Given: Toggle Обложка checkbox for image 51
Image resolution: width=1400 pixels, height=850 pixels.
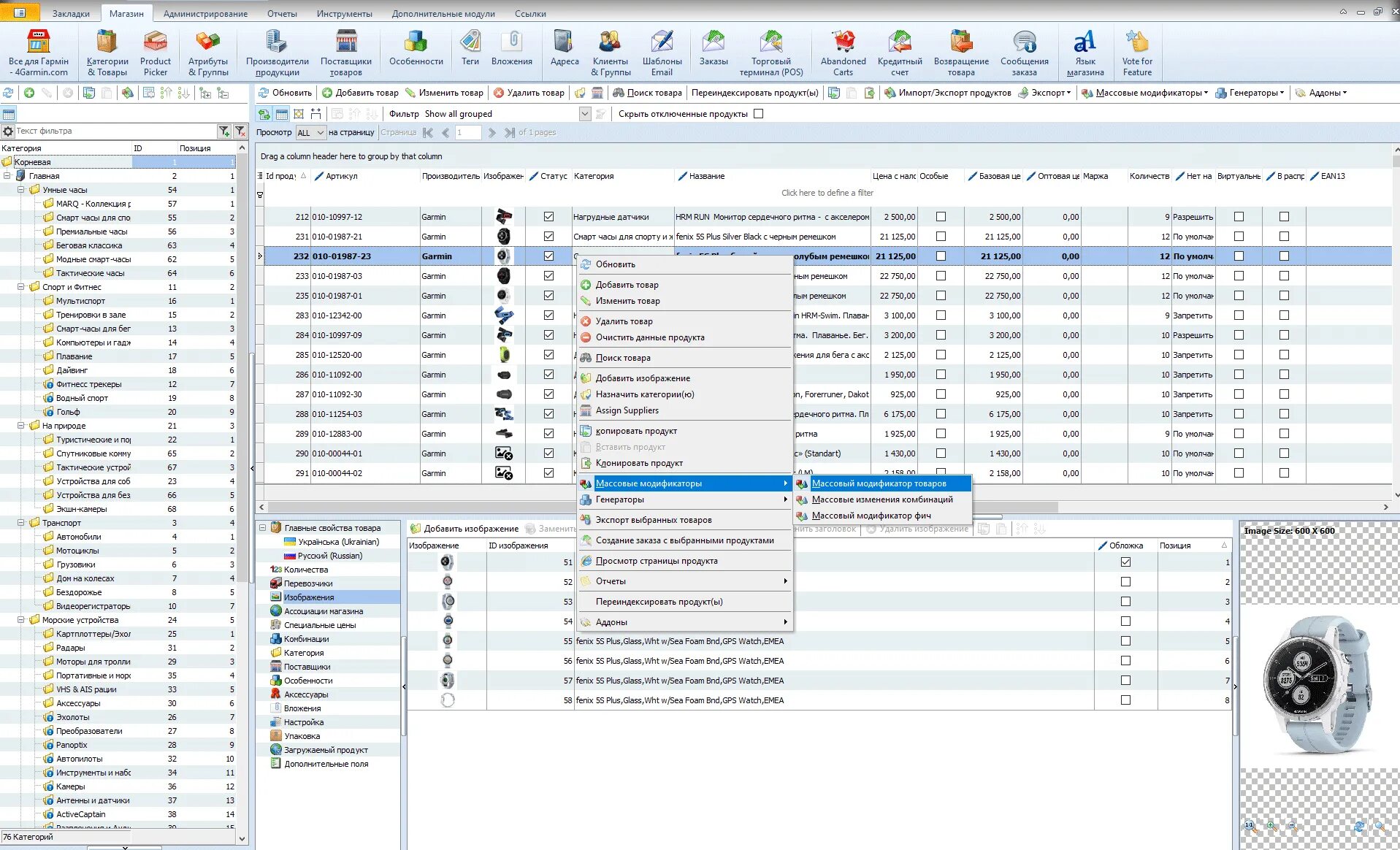Looking at the screenshot, I should point(1125,562).
